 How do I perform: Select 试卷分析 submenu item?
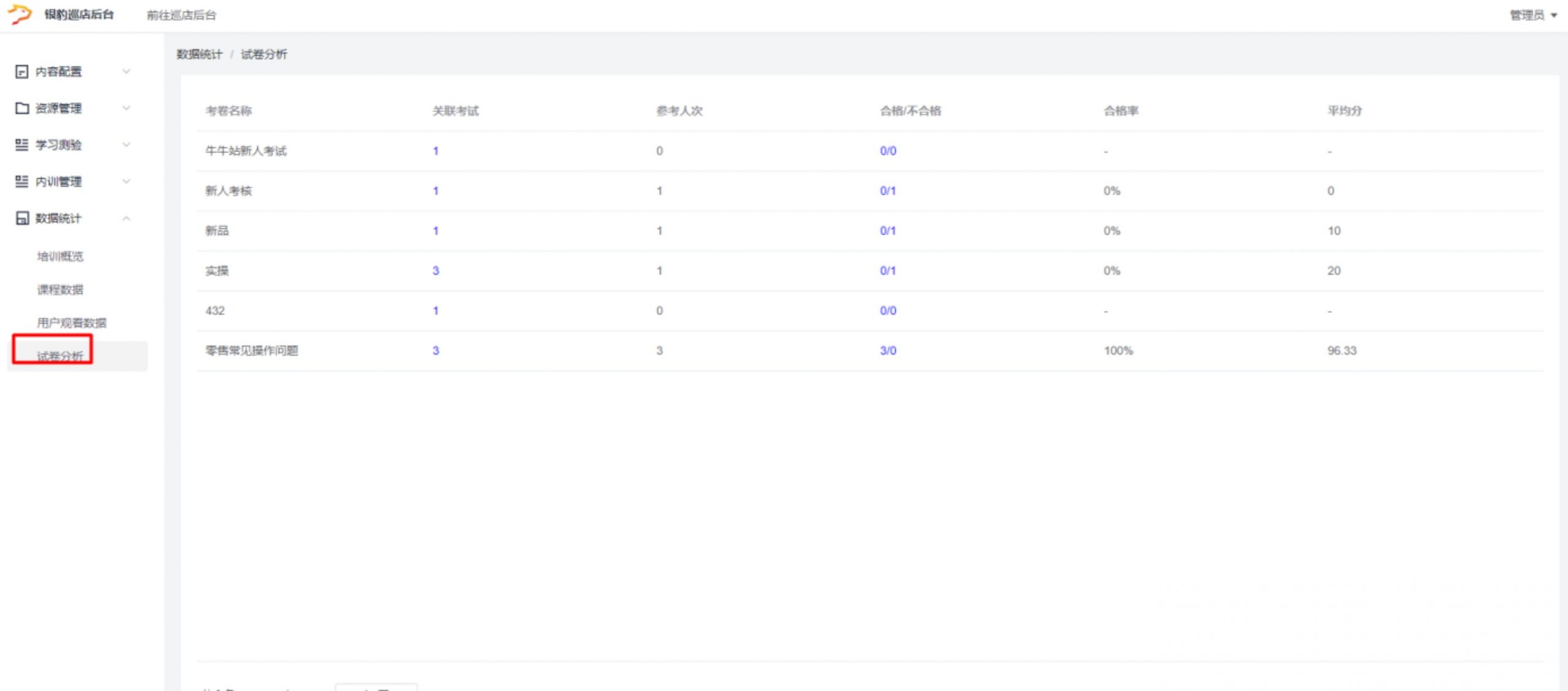[x=60, y=356]
